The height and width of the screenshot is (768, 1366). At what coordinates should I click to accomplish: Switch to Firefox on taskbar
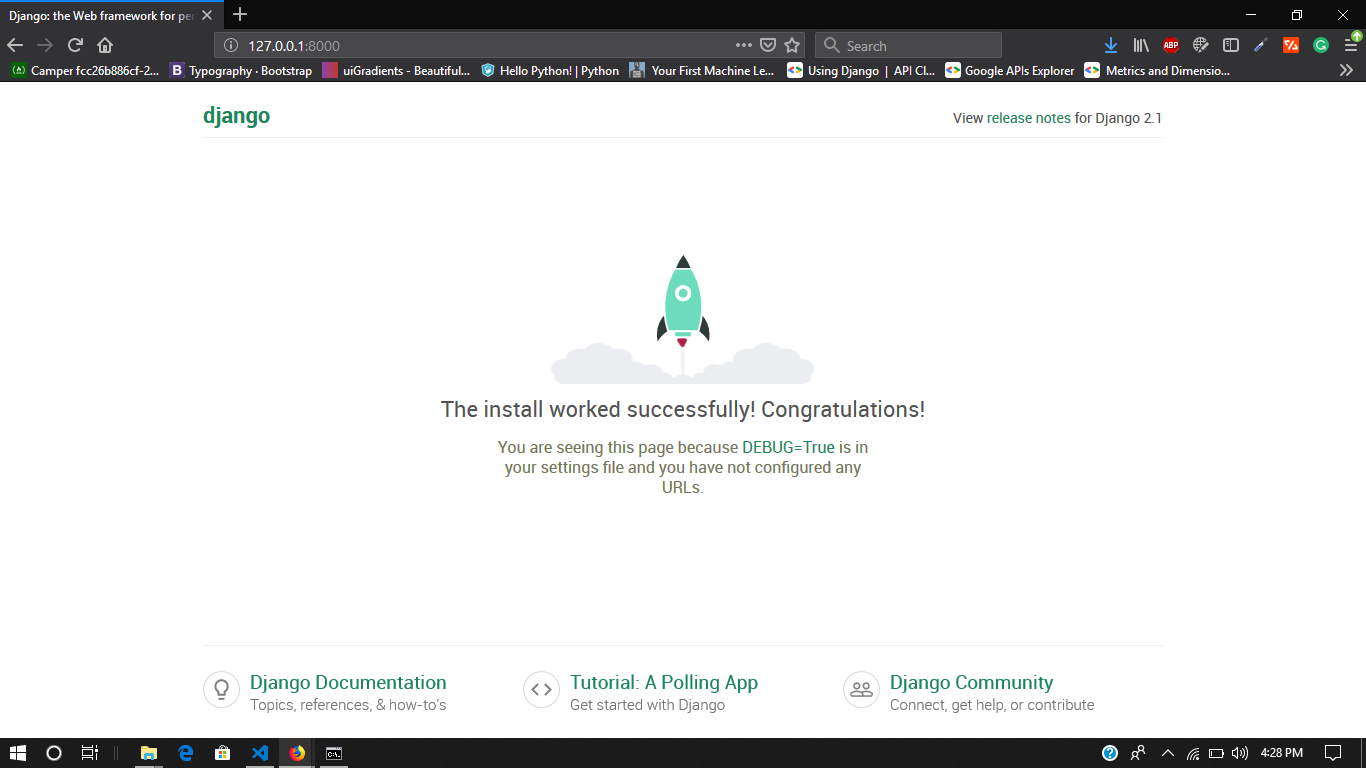pos(297,753)
